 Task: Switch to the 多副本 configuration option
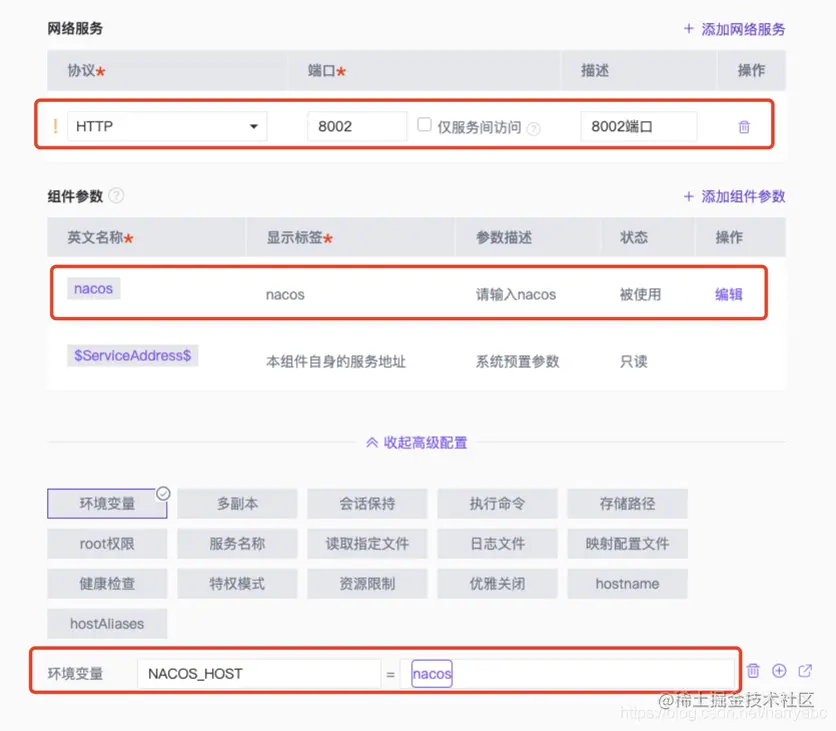coord(237,503)
